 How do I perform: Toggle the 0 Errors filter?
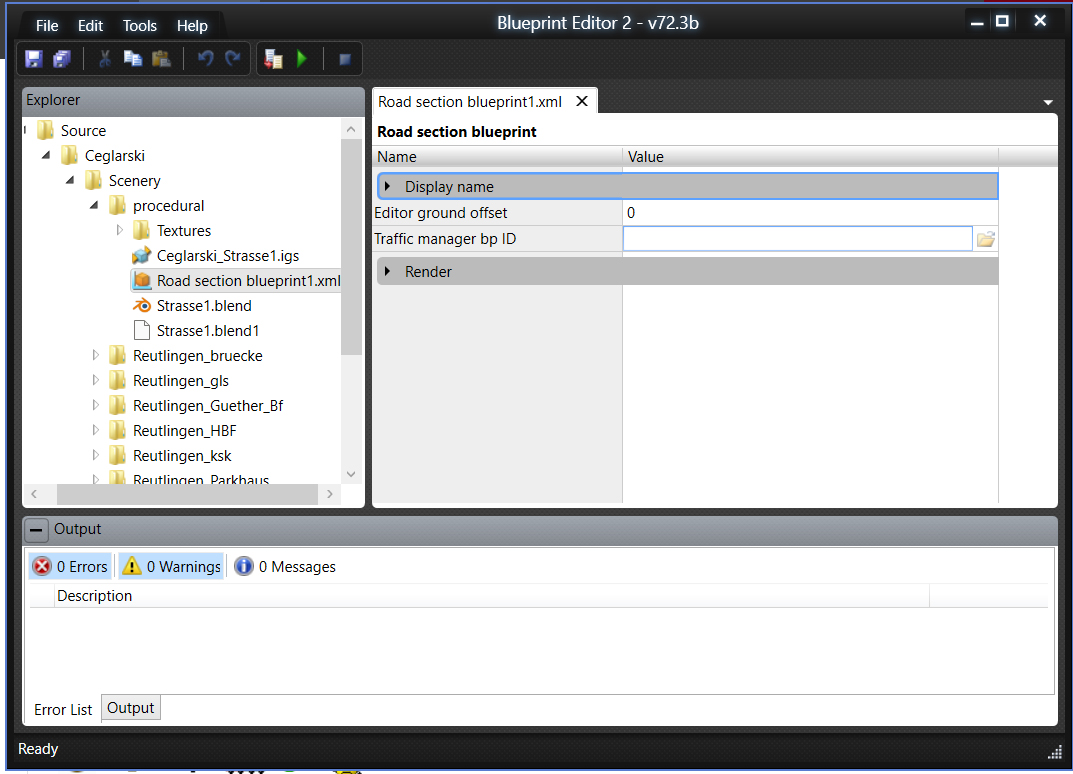pos(70,567)
